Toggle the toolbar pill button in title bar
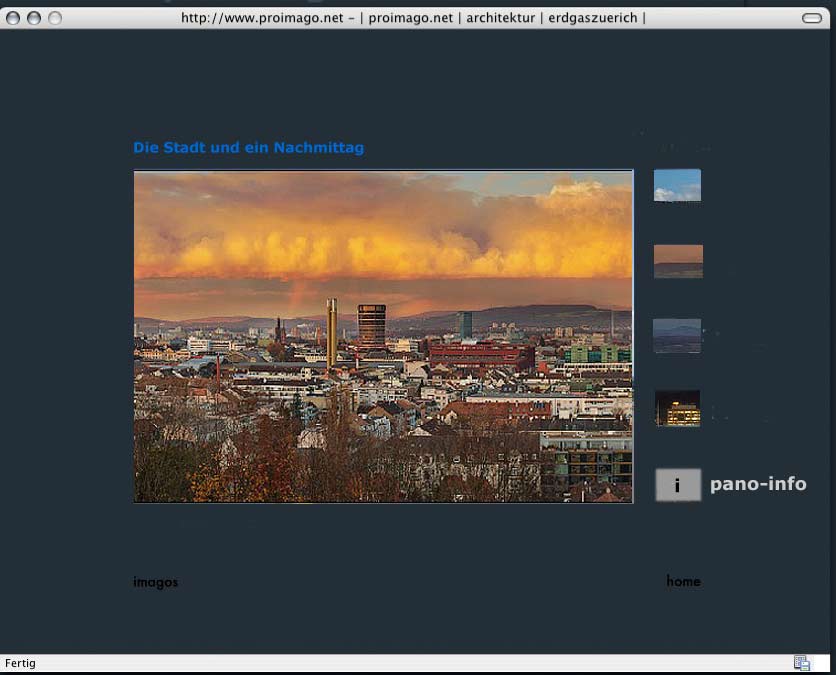 pos(811,18)
